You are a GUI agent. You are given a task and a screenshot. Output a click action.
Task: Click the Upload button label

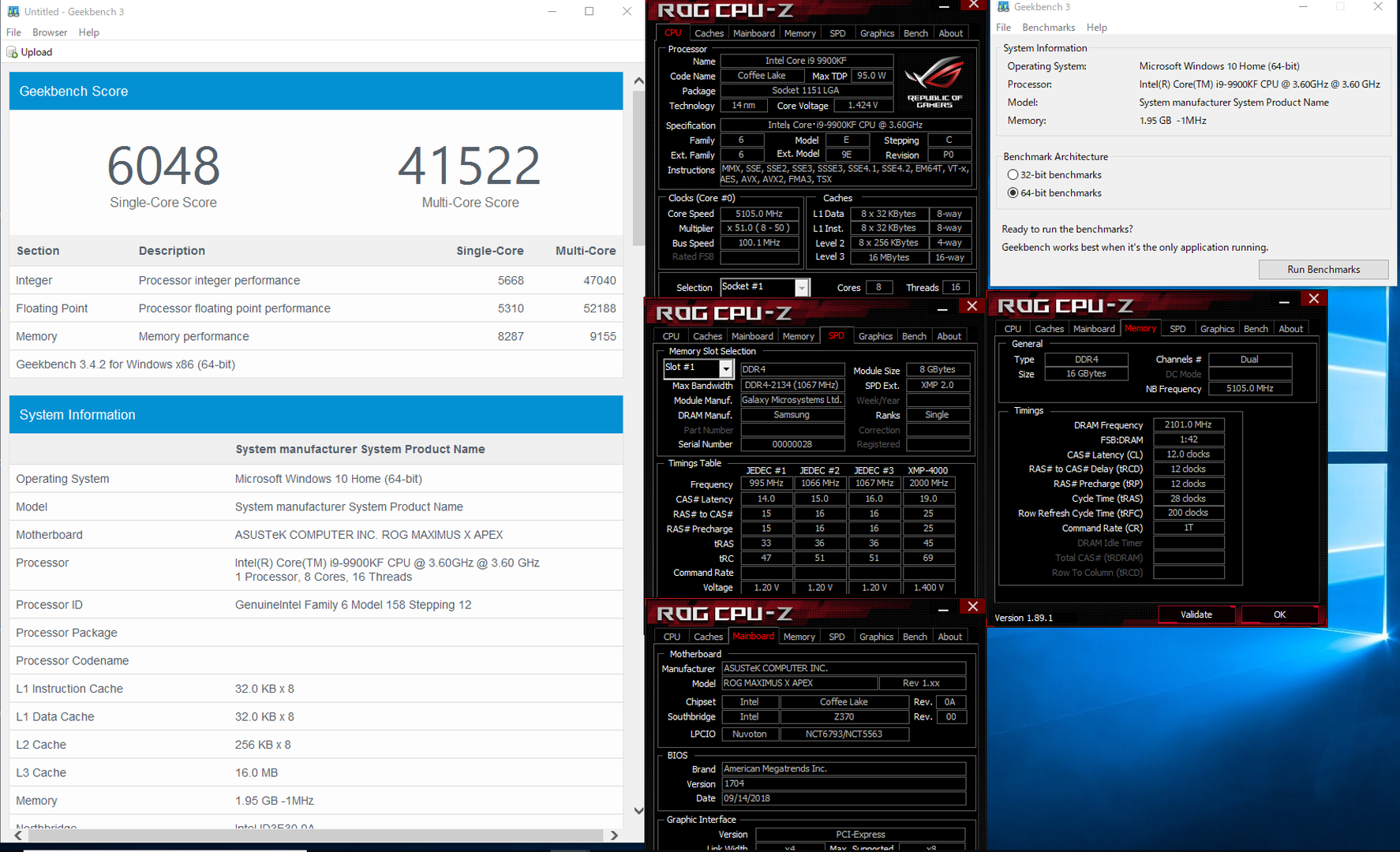(36, 52)
